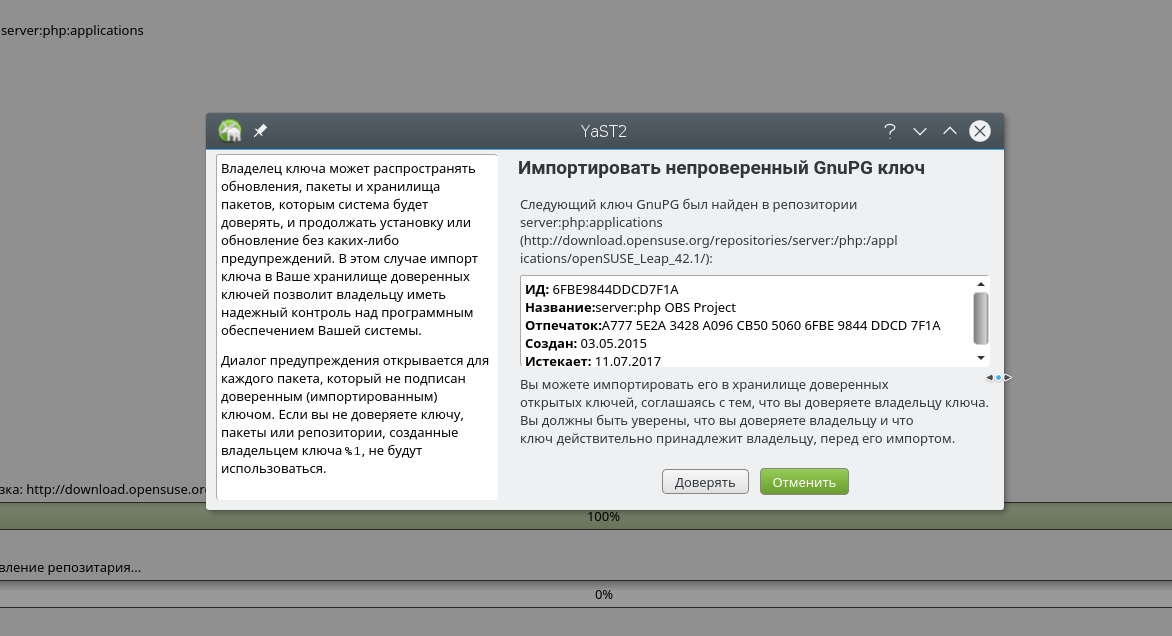This screenshot has height=636, width=1172.
Task: Click the Отпечаток fingerprint line
Action: tap(732, 325)
